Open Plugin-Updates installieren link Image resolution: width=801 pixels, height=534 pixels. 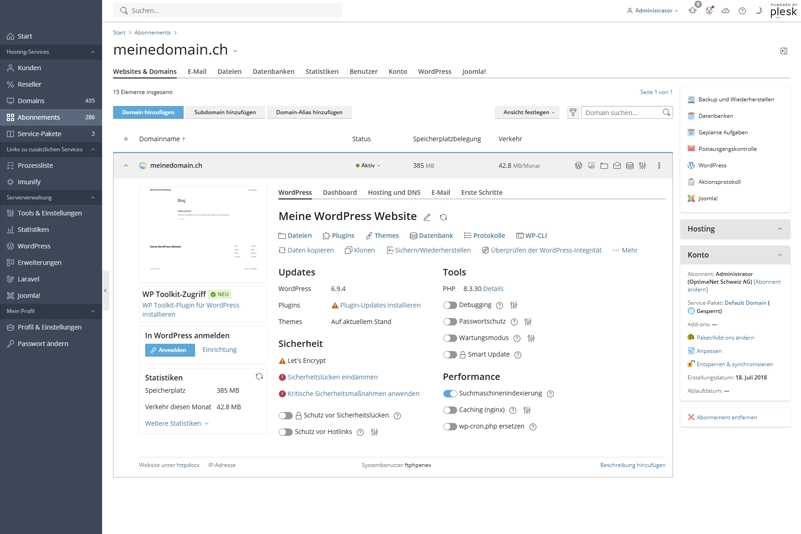coord(380,306)
